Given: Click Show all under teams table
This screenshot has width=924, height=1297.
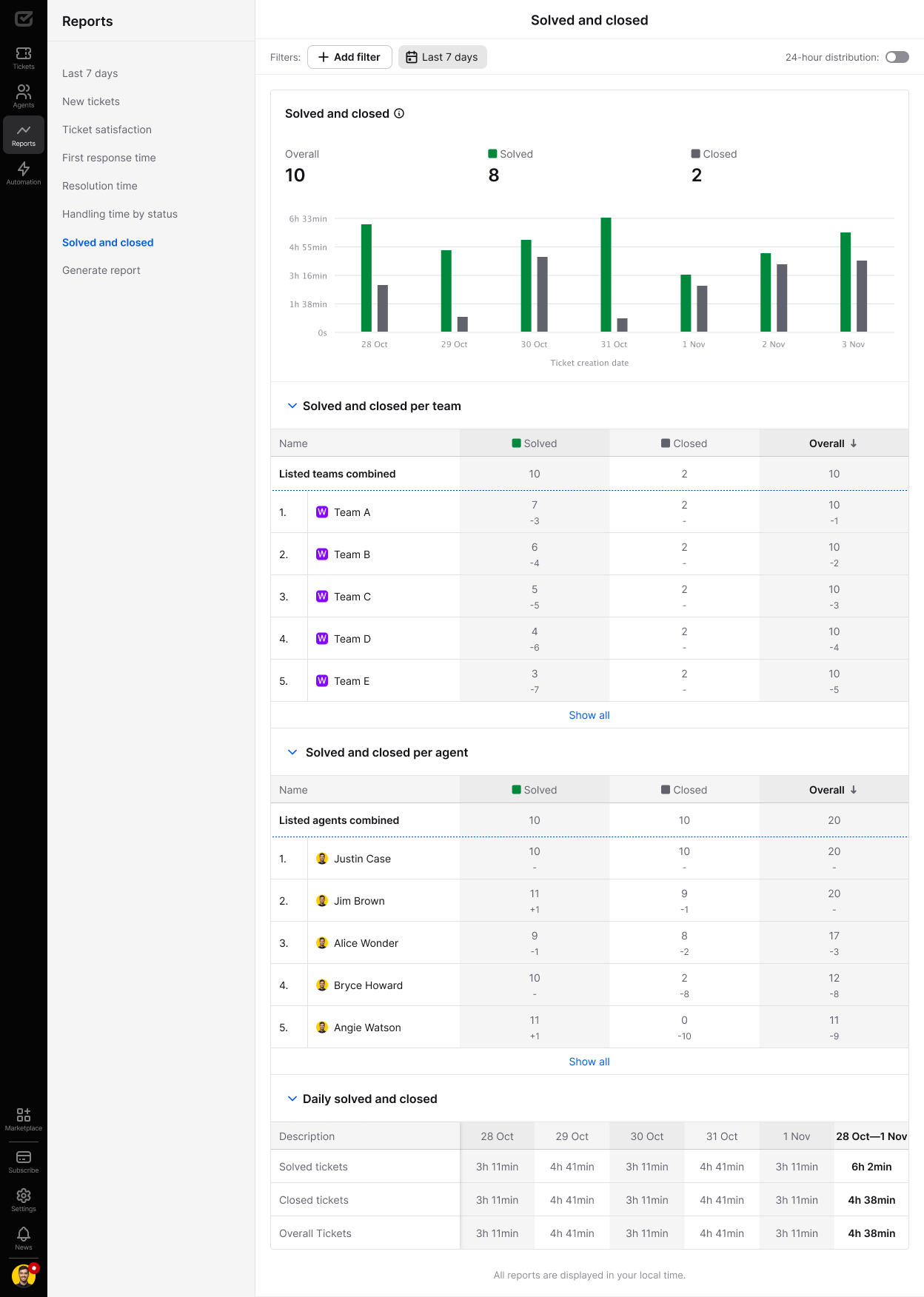Looking at the screenshot, I should click(589, 715).
